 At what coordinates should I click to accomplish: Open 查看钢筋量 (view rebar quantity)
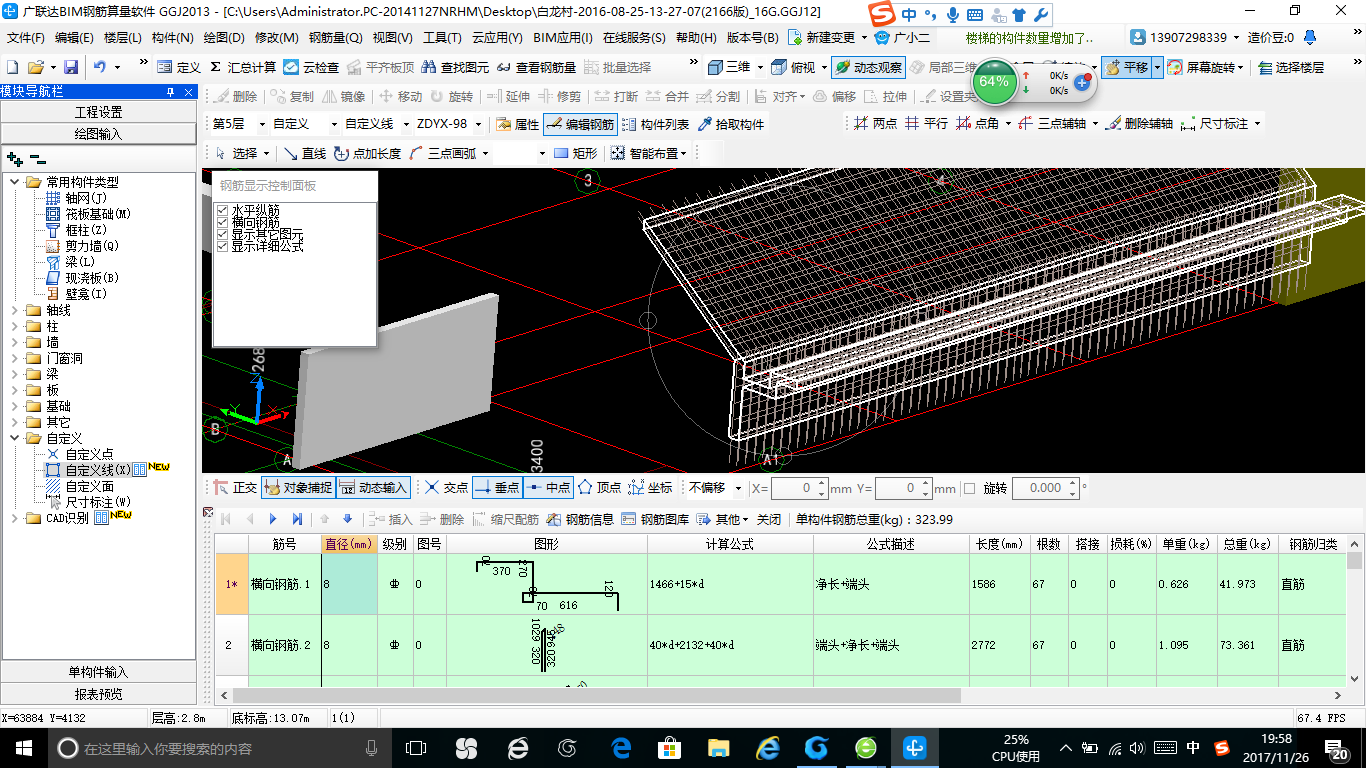pos(537,67)
